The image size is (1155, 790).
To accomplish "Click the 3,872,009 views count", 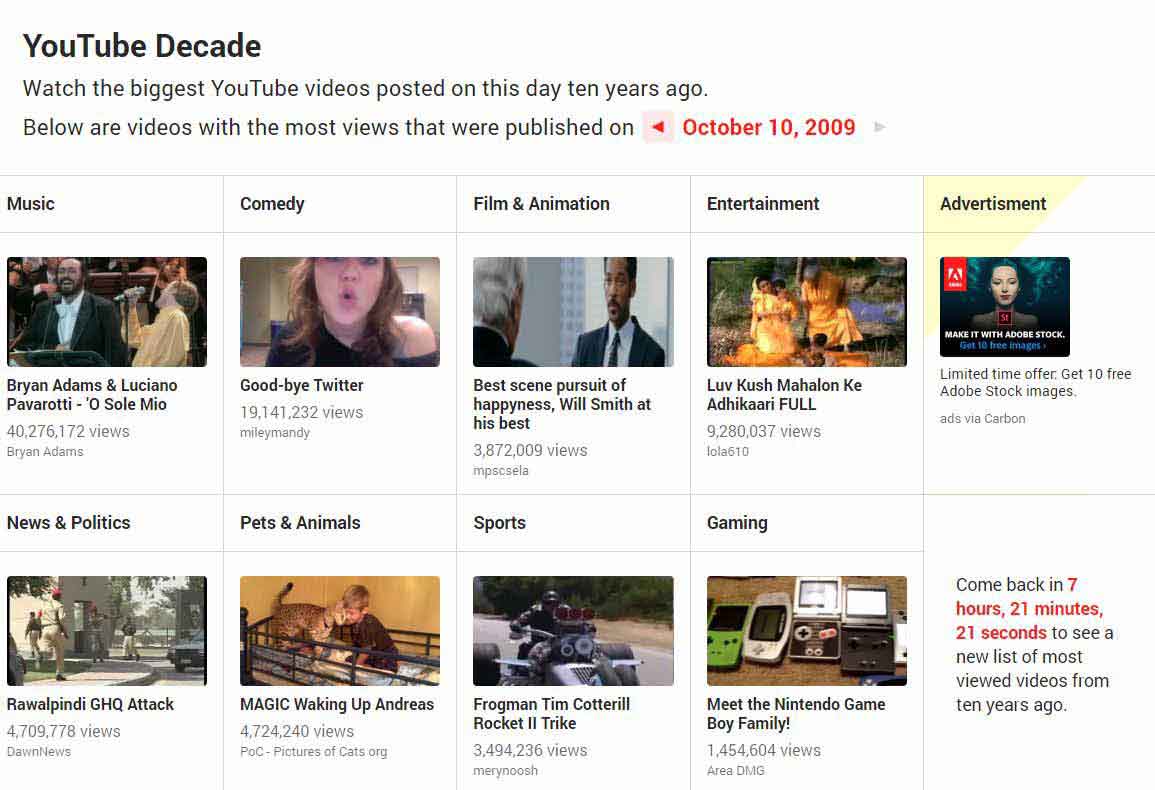I will pos(530,450).
